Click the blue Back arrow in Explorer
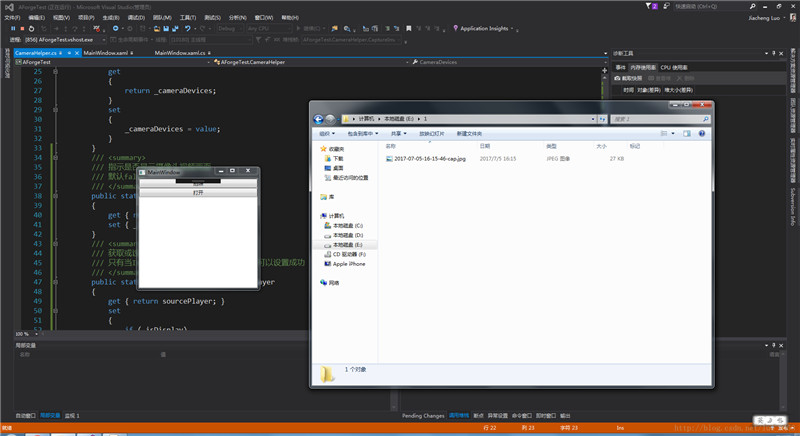This screenshot has height=436, width=800. click(318, 119)
